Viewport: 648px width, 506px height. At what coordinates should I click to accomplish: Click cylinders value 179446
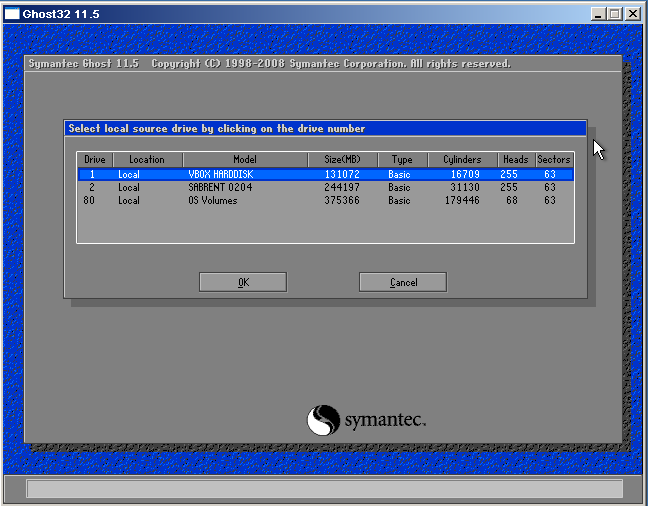pyautogui.click(x=462, y=200)
